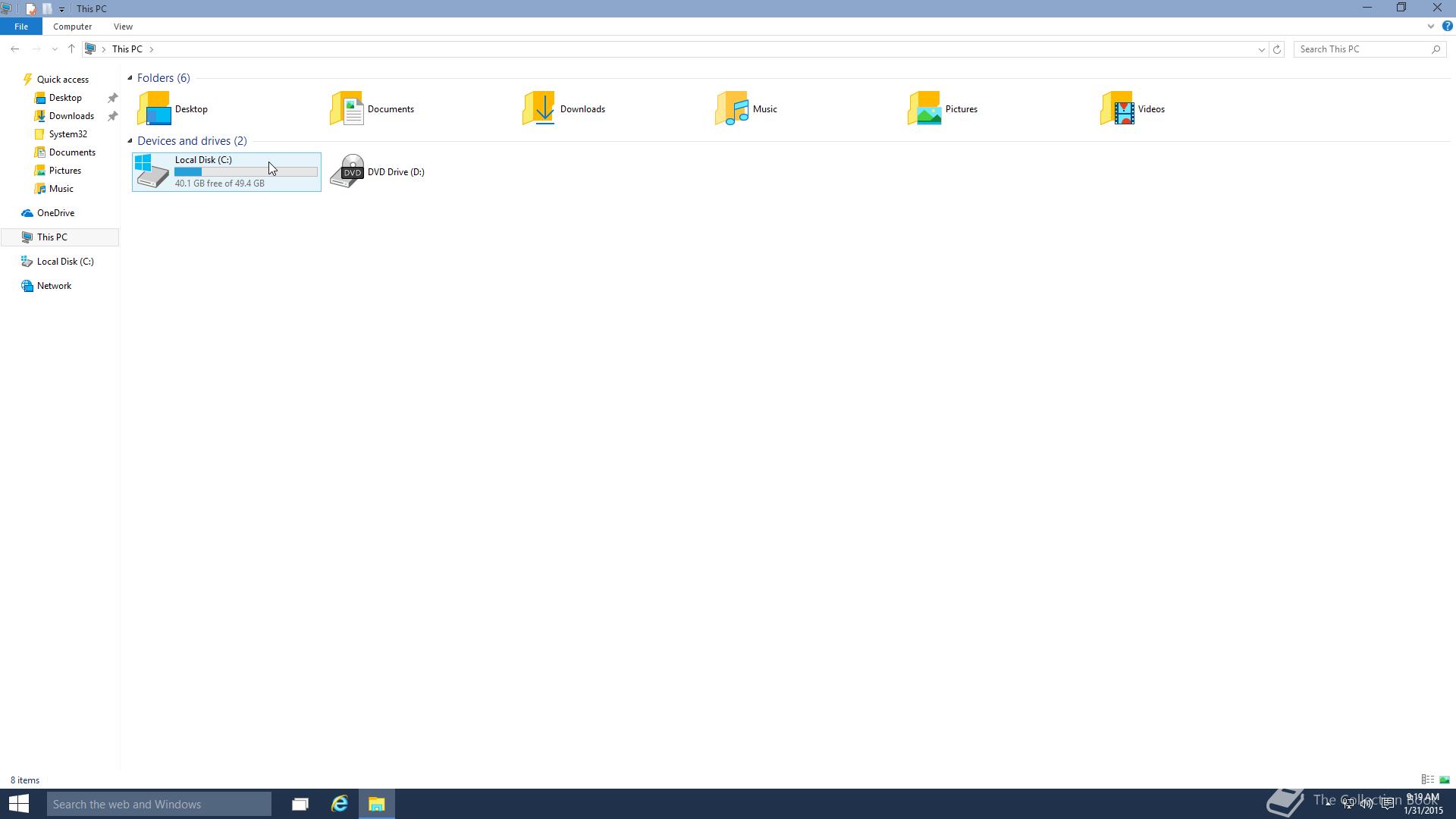Open the View ribbon tab
The width and height of the screenshot is (1456, 819).
(x=123, y=27)
